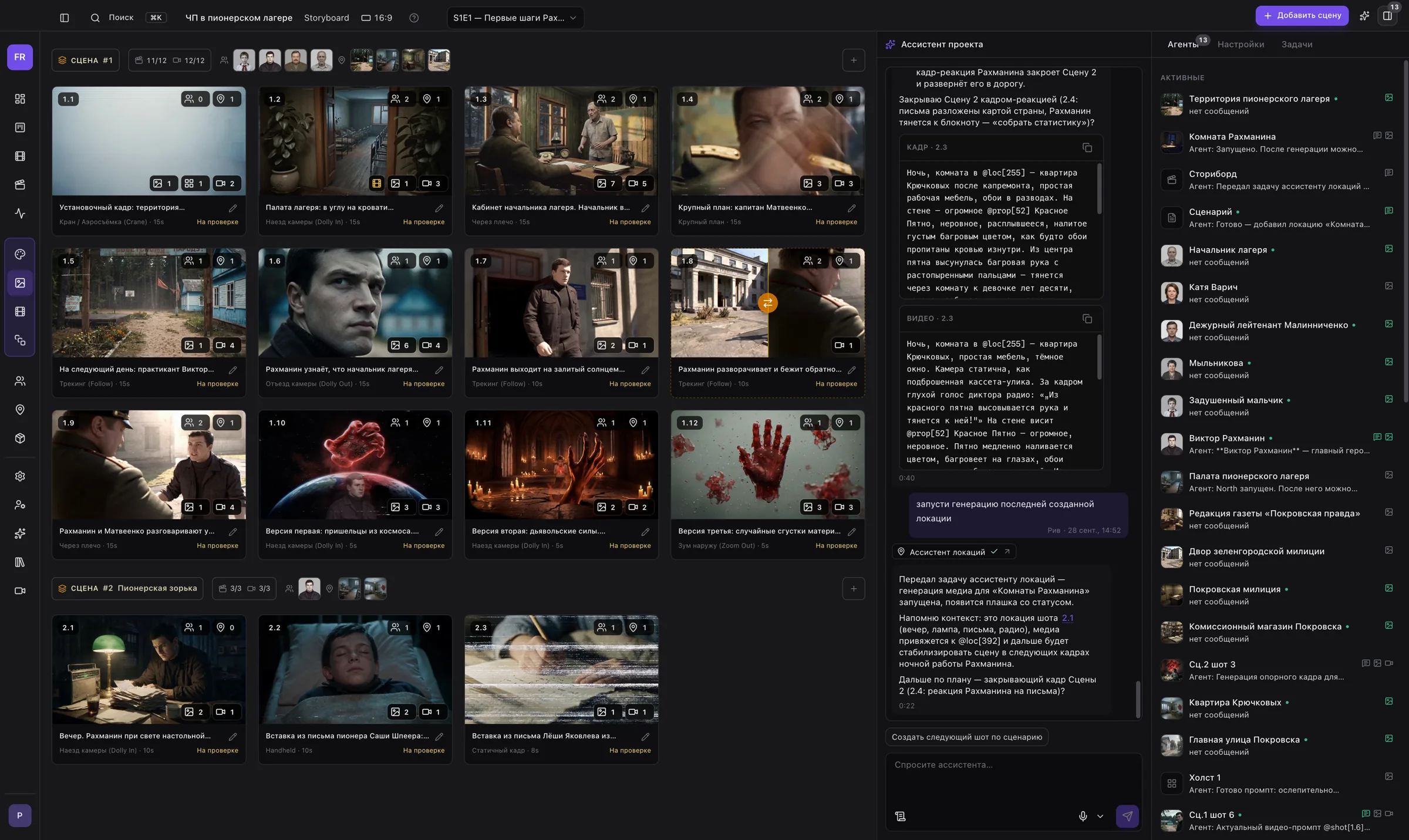Open the library books icon in sidebar

pos(20,562)
